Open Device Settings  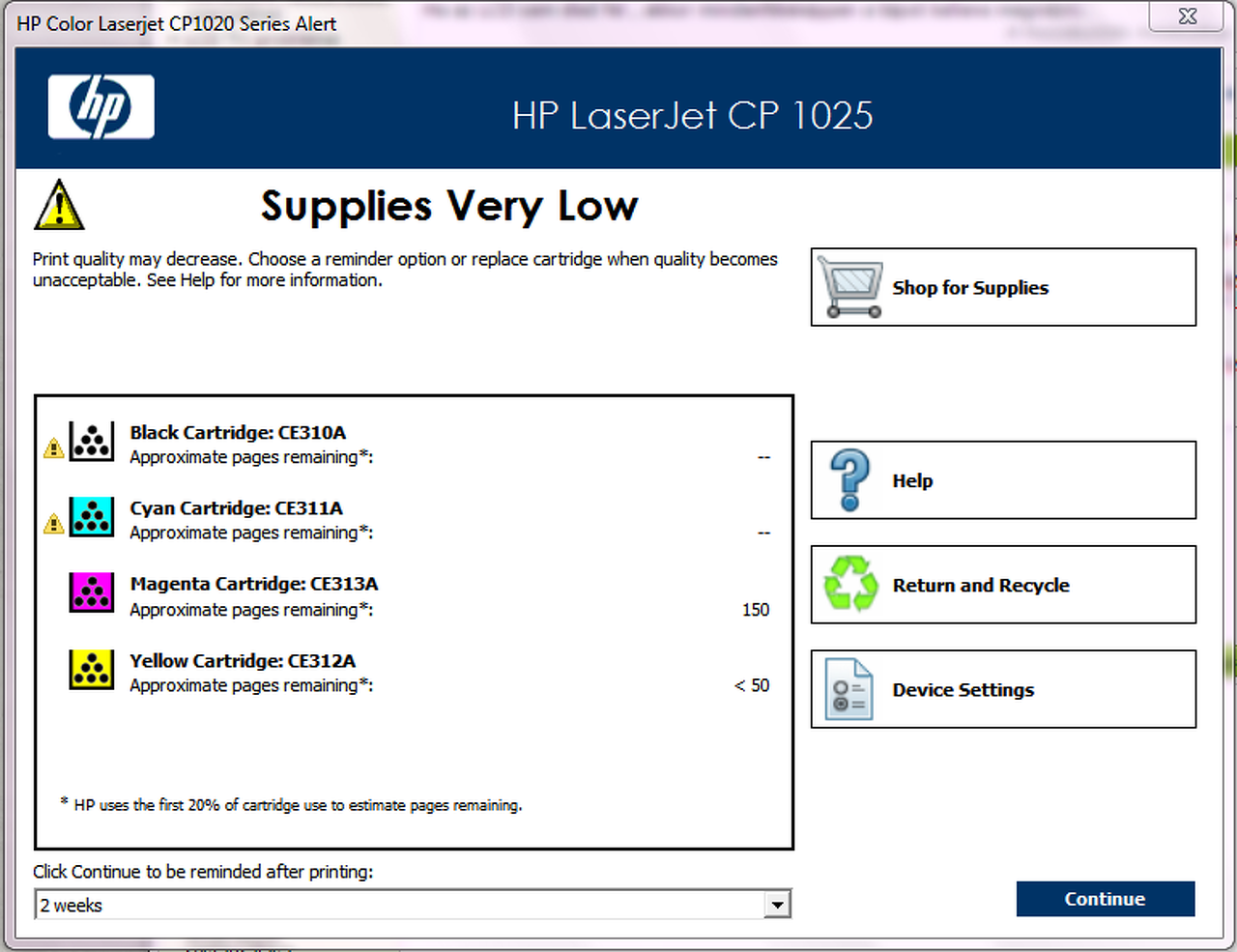(x=1003, y=689)
